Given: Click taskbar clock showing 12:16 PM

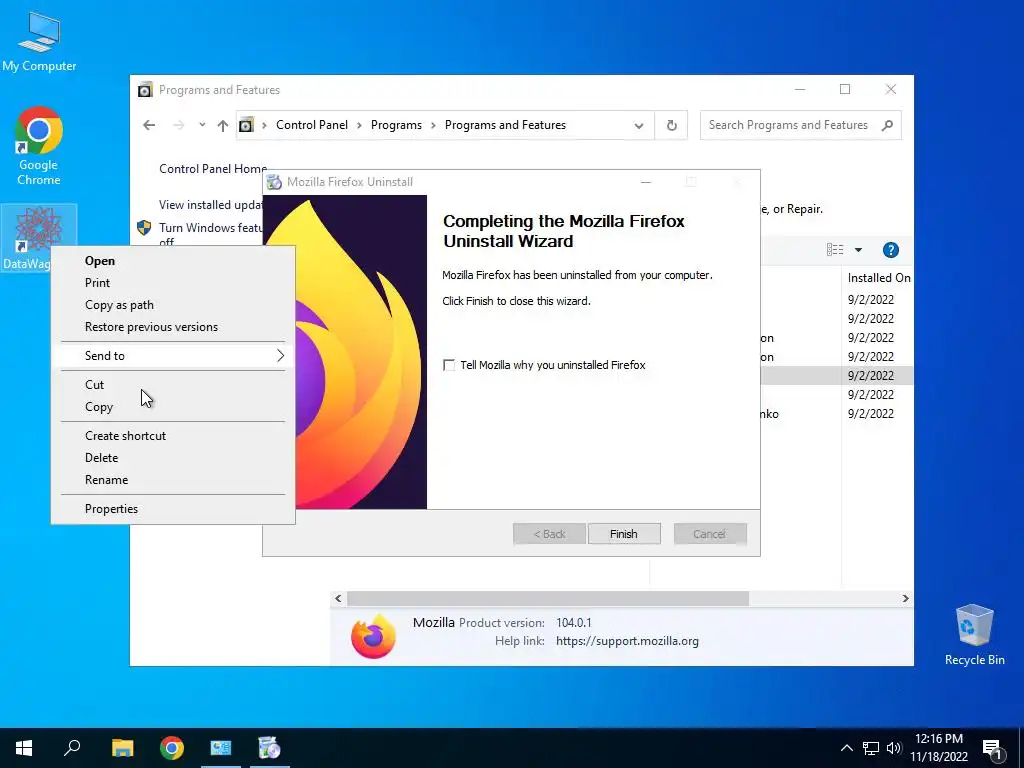Looking at the screenshot, I should 938,748.
